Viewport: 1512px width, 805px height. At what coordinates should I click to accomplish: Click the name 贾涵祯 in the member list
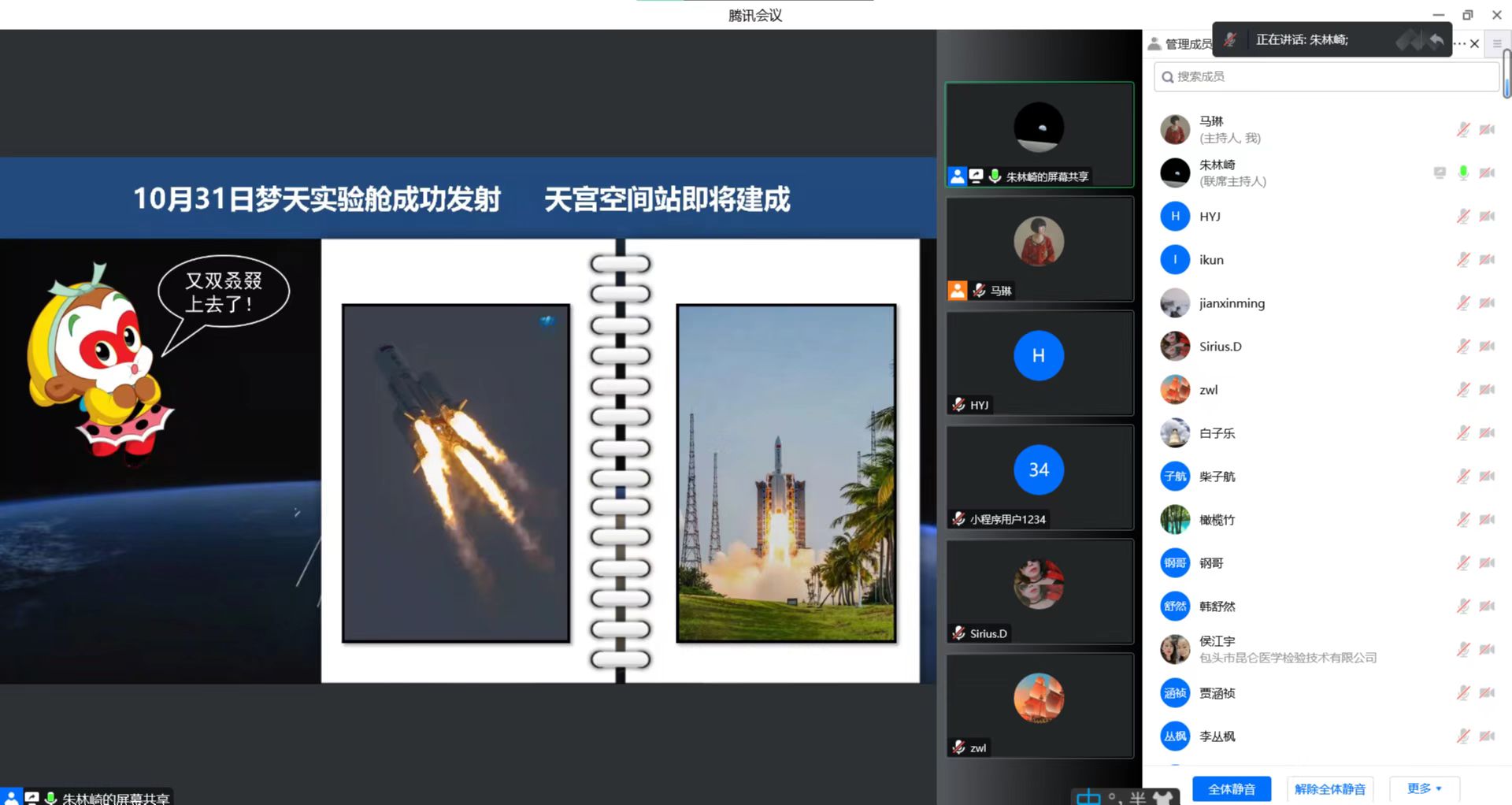pyautogui.click(x=1217, y=693)
